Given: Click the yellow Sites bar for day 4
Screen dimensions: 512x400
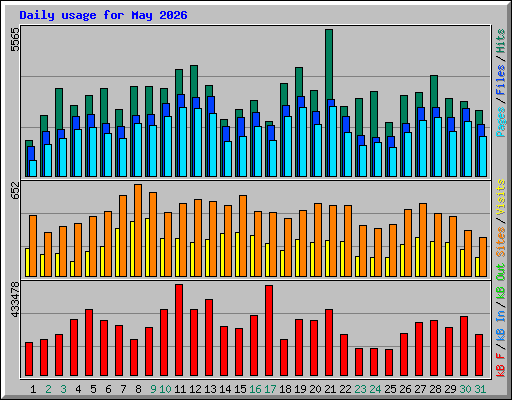Looking at the screenshot, I should 72,269.
